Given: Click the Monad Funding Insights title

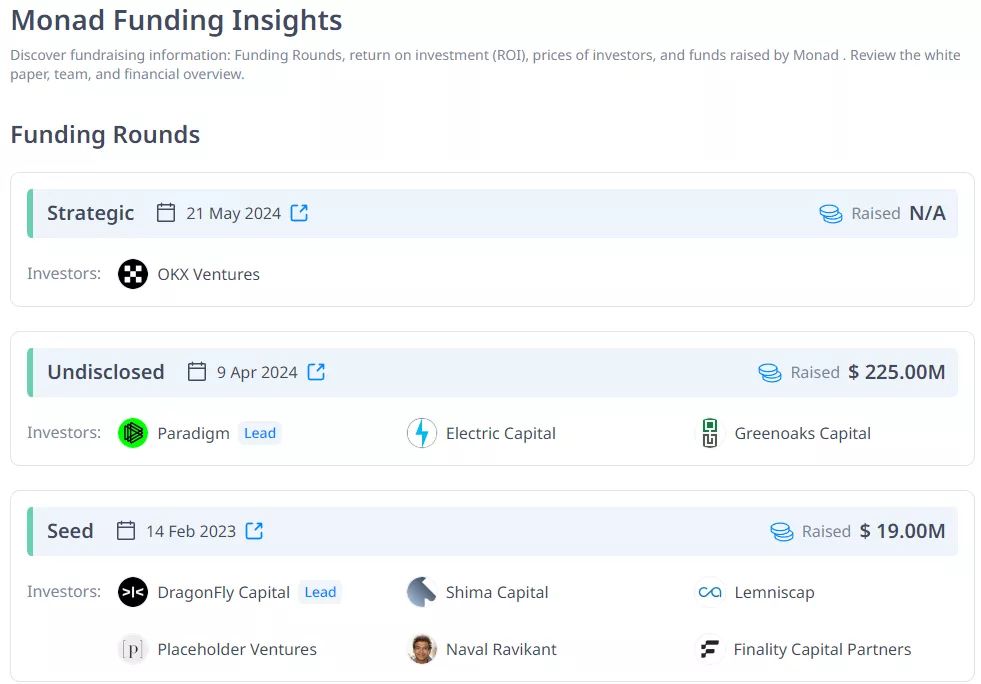Looking at the screenshot, I should (175, 20).
